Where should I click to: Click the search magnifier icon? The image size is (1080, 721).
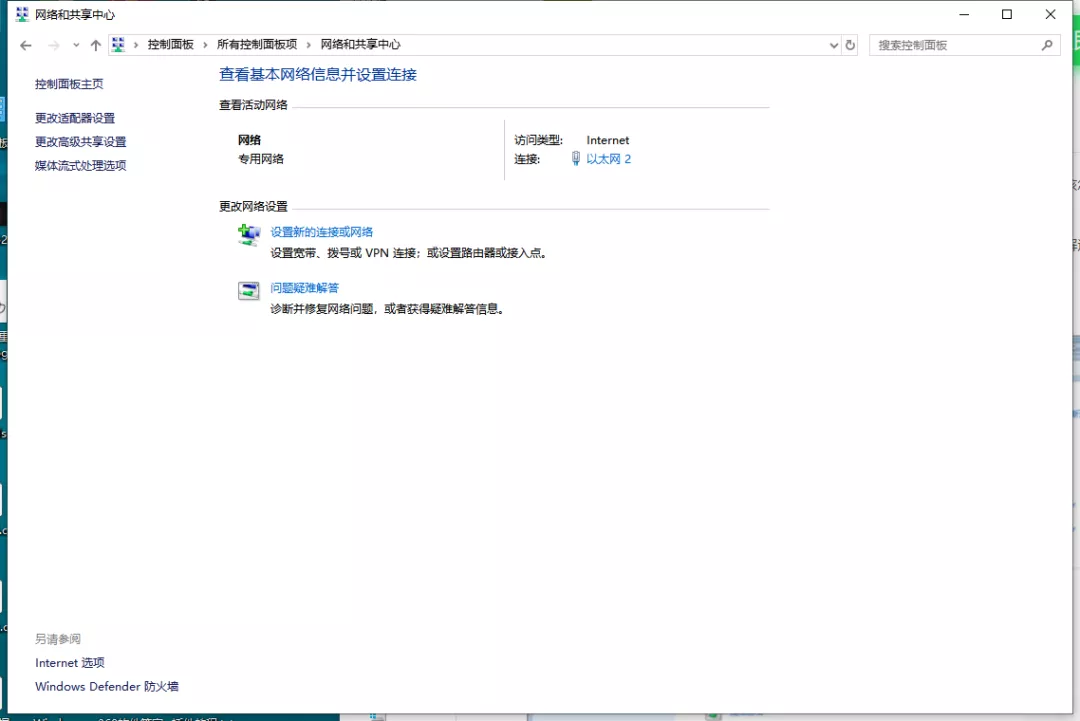pyautogui.click(x=1047, y=45)
